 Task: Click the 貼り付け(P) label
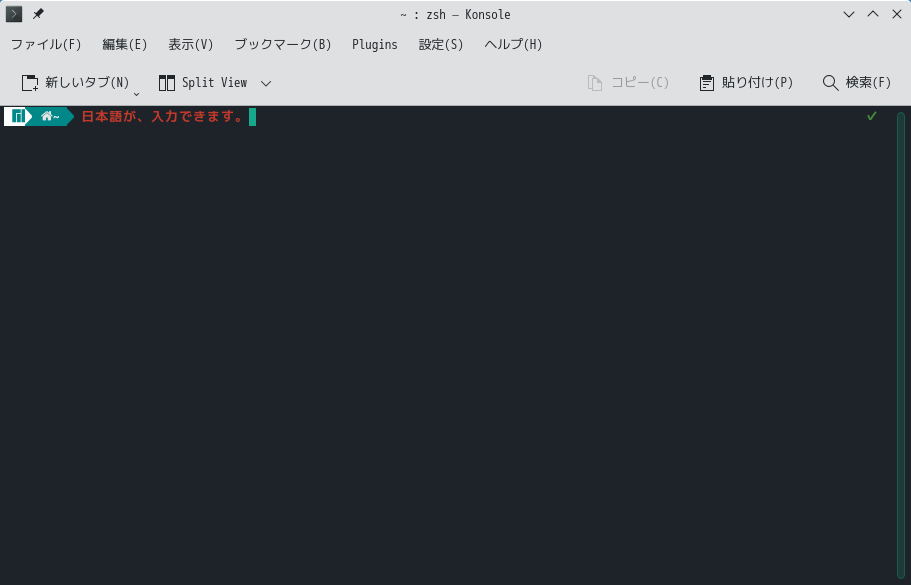tap(757, 82)
